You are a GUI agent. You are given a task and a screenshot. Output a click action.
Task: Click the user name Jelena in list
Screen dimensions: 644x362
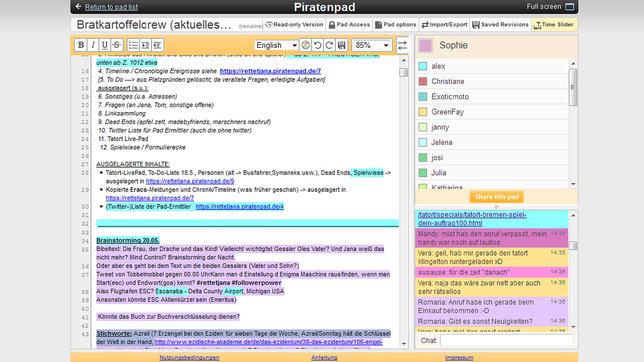pyautogui.click(x=442, y=142)
